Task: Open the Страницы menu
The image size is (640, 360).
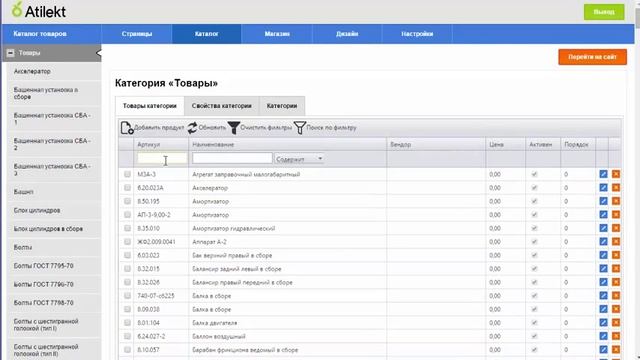Action: pos(137,34)
